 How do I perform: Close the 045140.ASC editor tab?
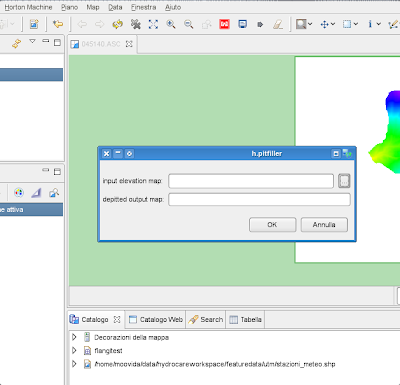tap(129, 44)
